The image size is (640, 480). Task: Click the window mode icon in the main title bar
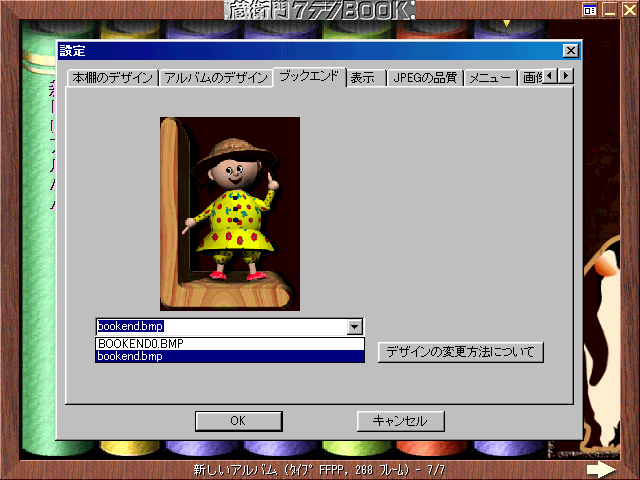590,10
